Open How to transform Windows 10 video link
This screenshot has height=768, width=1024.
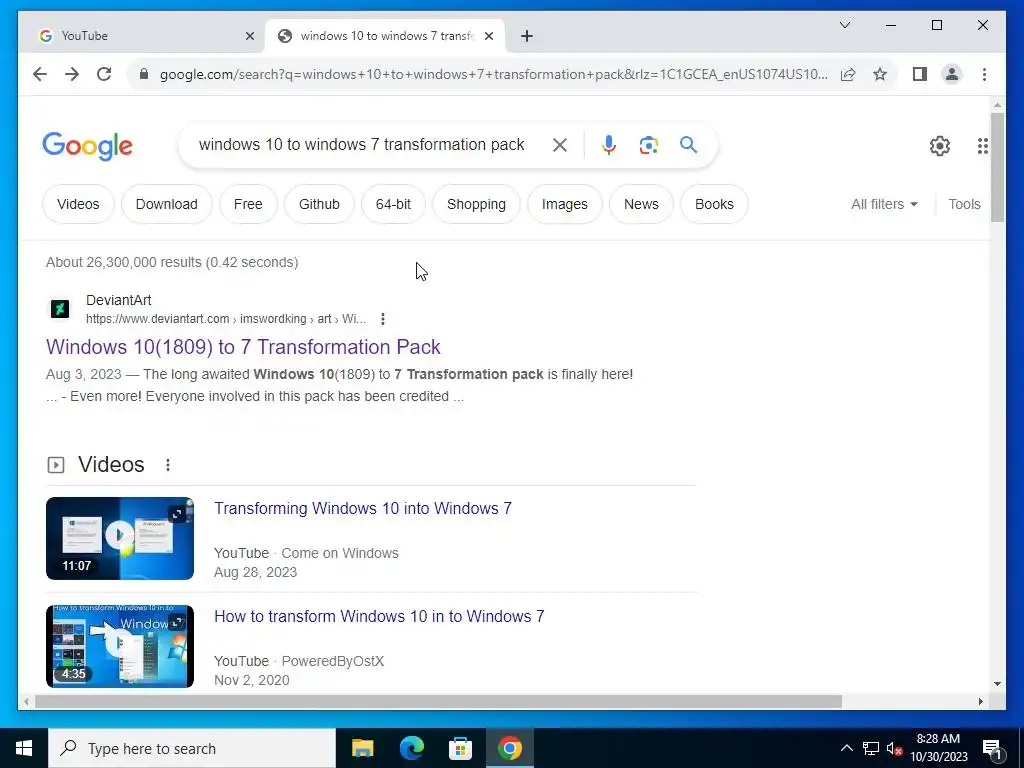point(379,616)
